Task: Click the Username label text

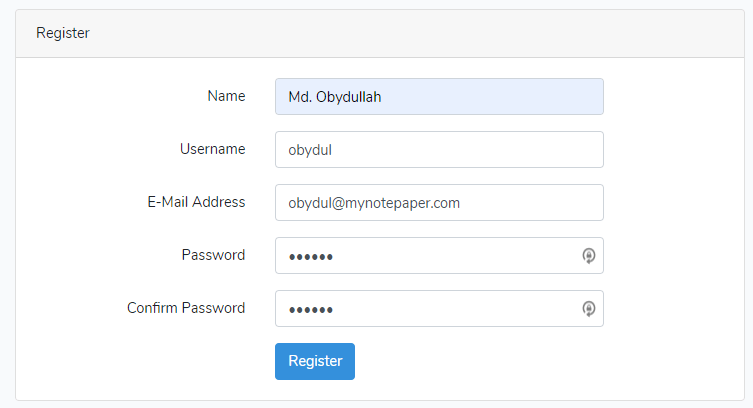Action: [x=213, y=149]
